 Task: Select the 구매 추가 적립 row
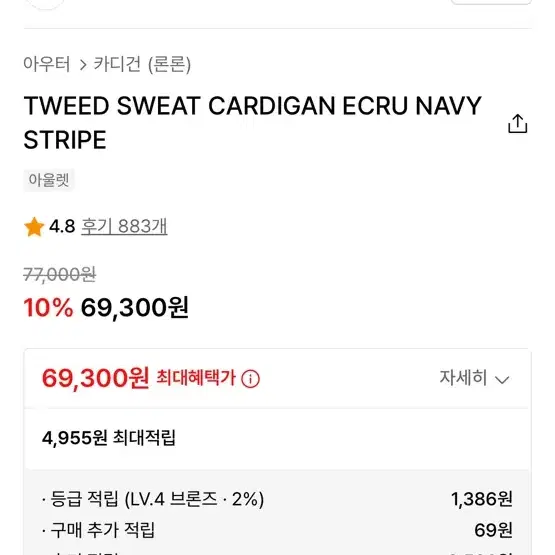[x=277, y=530]
